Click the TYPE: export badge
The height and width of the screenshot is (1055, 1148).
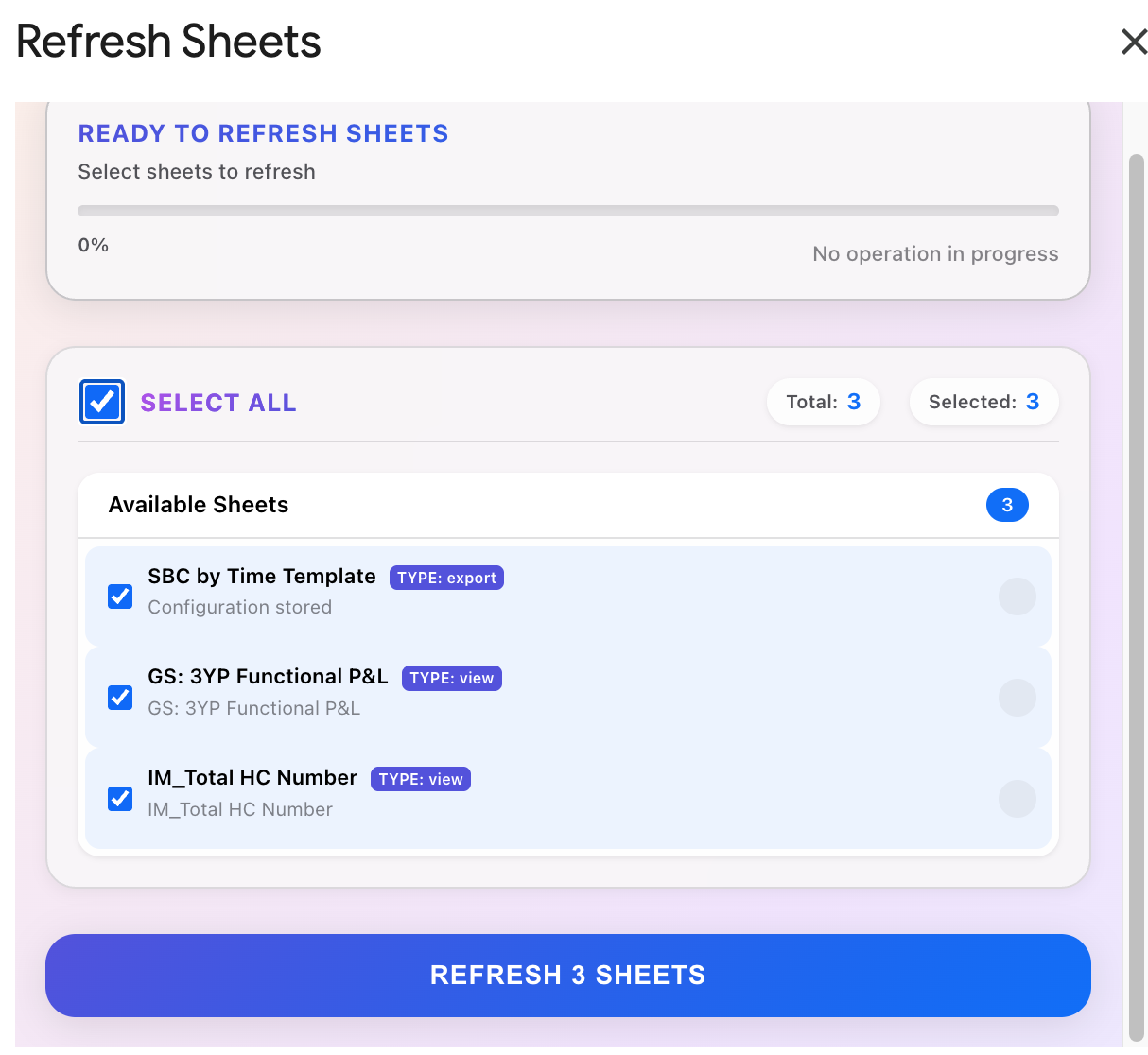pyautogui.click(x=446, y=578)
